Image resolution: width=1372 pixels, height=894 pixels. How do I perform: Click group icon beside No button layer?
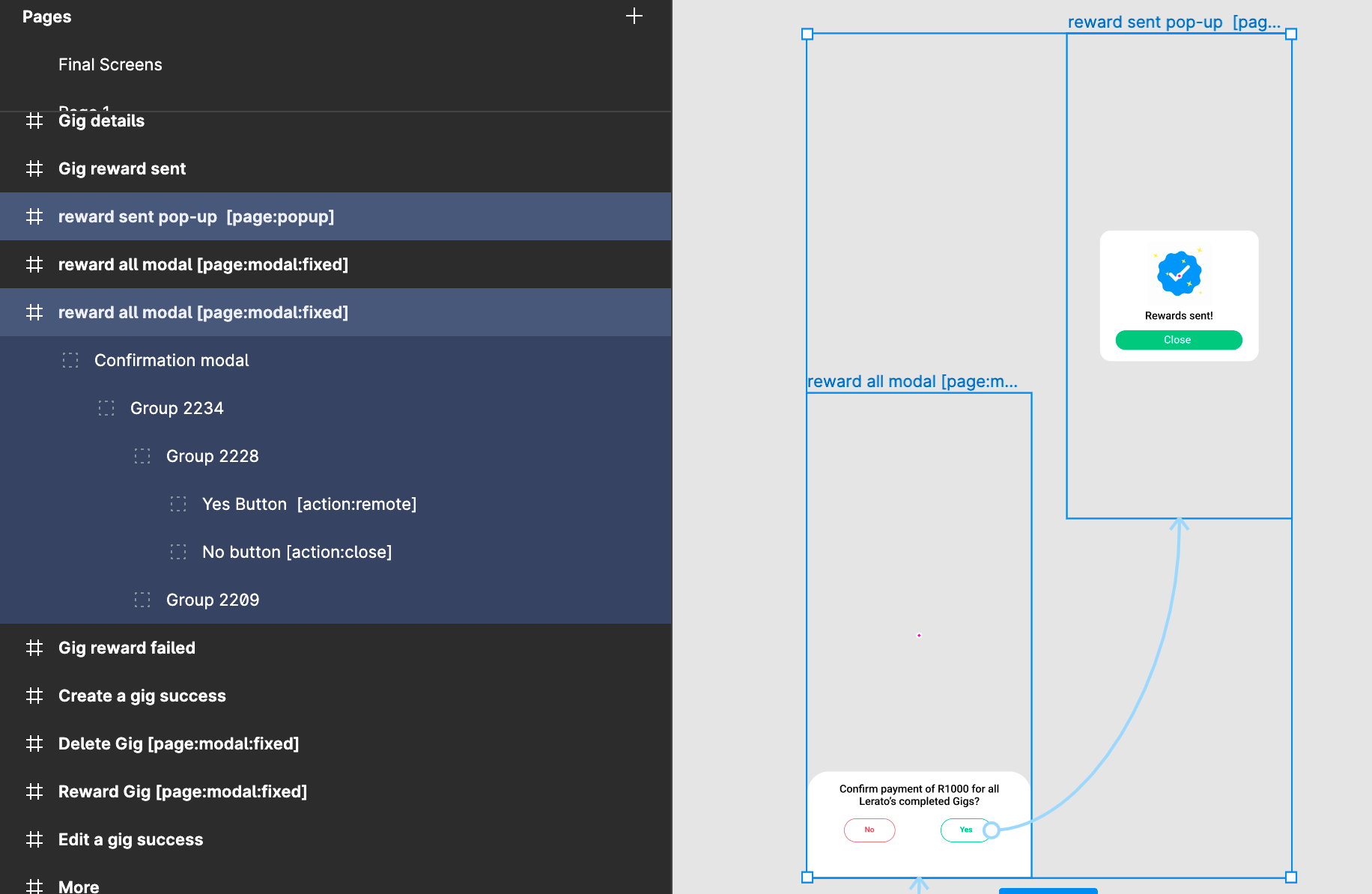pos(178,552)
